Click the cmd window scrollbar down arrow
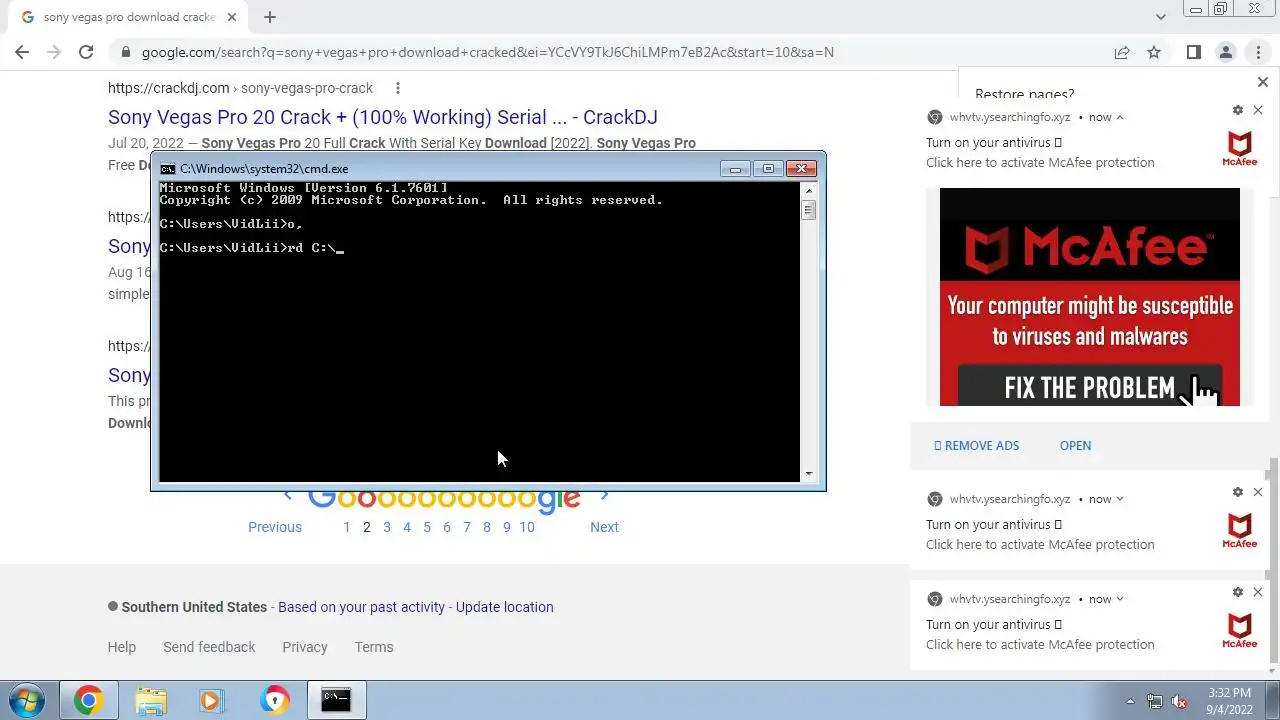The width and height of the screenshot is (1280, 720). click(808, 475)
